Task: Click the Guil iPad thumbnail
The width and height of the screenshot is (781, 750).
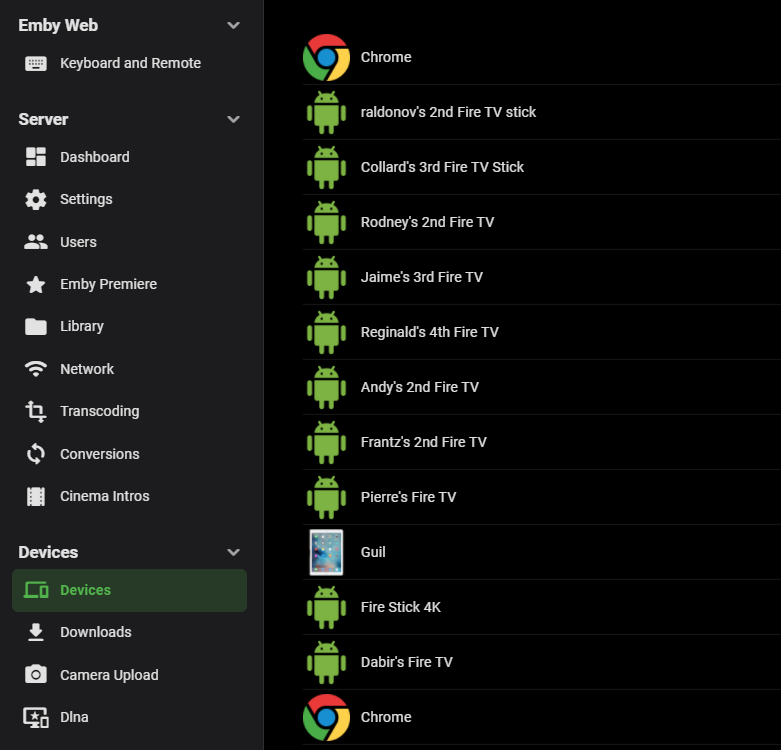Action: pos(326,552)
